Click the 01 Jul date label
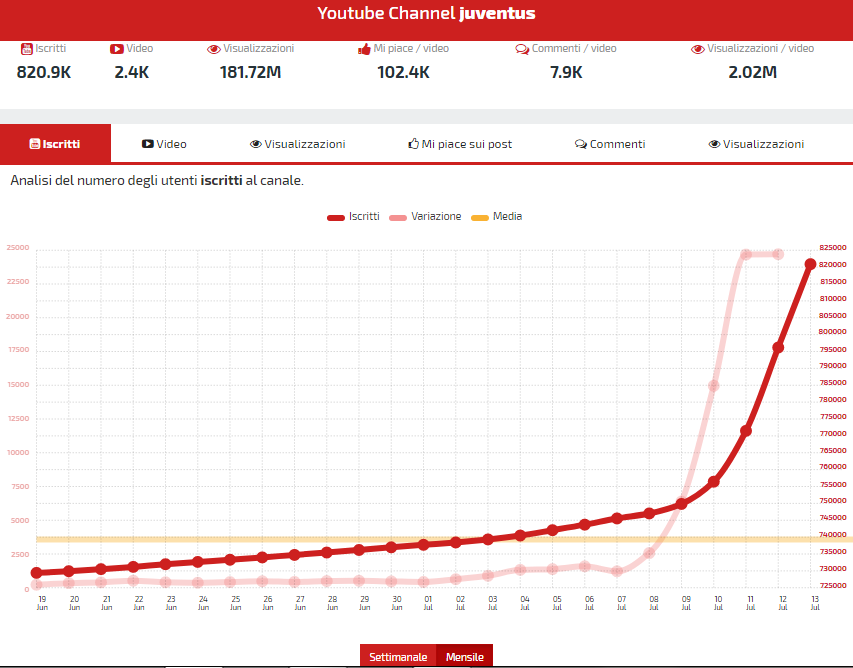The width and height of the screenshot is (853, 668). tap(428, 603)
